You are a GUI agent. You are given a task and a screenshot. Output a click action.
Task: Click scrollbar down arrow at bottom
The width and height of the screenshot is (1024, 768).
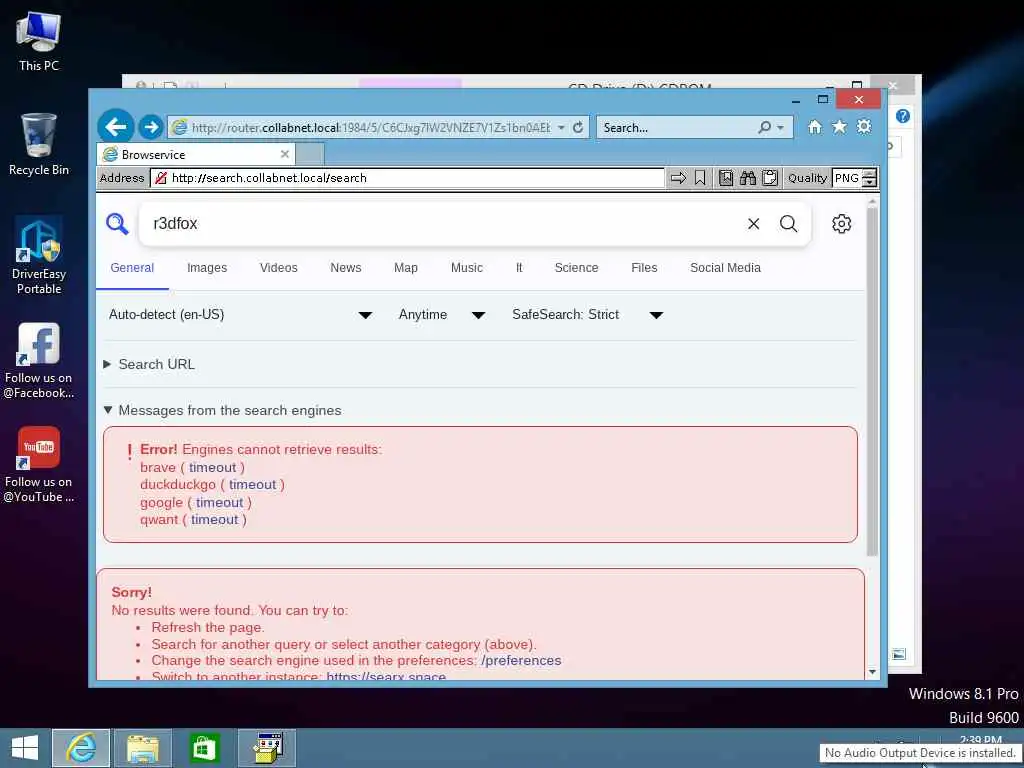click(x=872, y=672)
